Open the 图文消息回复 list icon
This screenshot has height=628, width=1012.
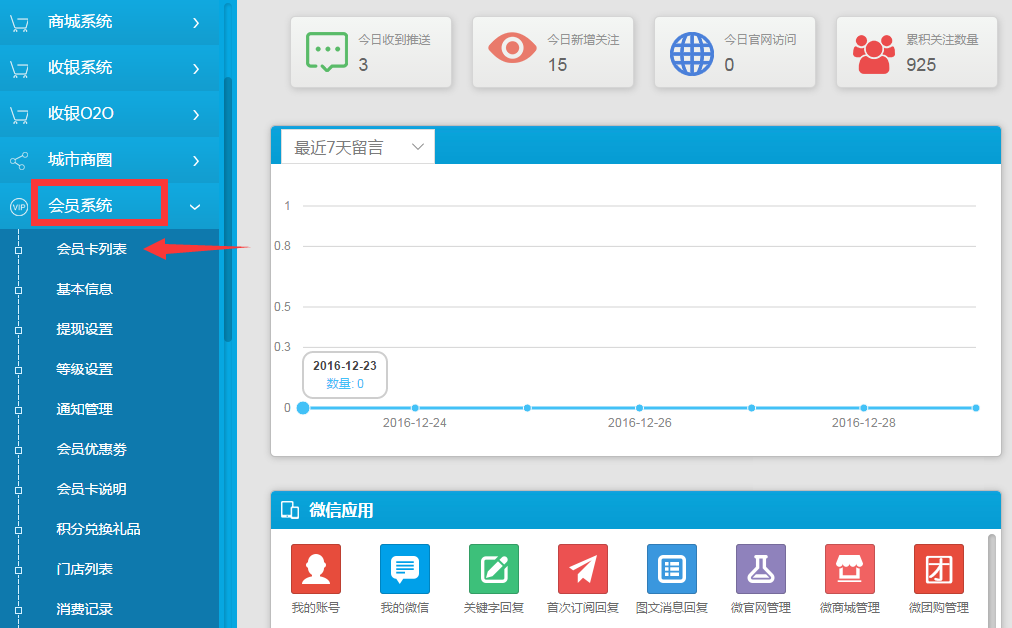click(x=671, y=569)
